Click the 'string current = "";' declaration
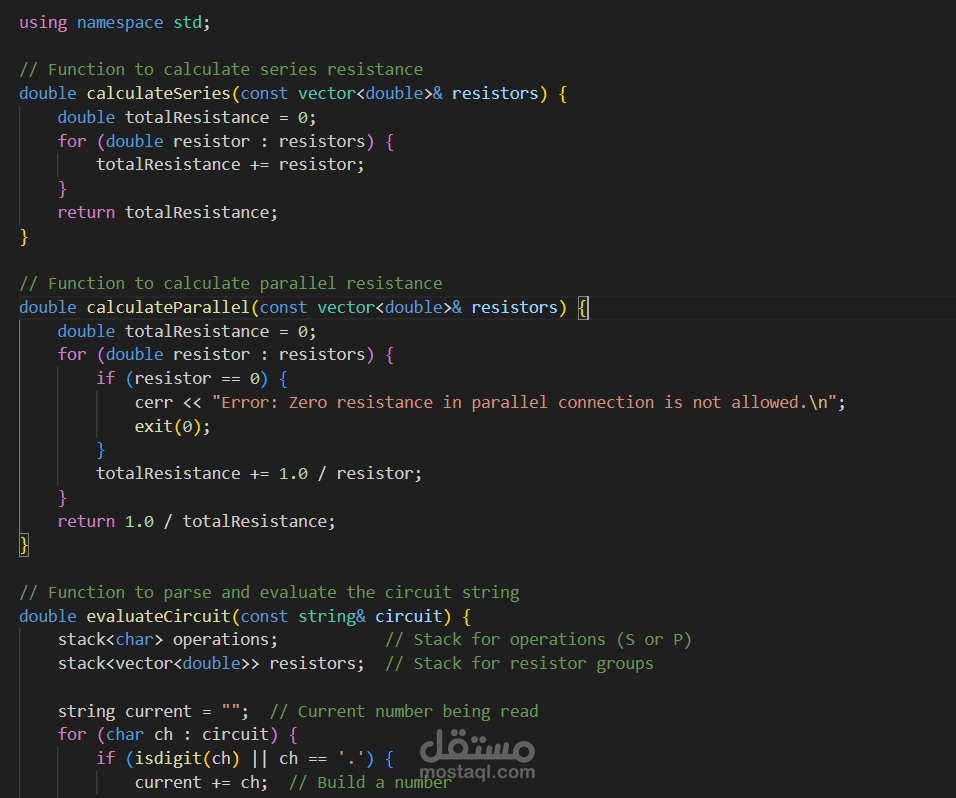Image resolution: width=956 pixels, height=798 pixels. pos(153,711)
